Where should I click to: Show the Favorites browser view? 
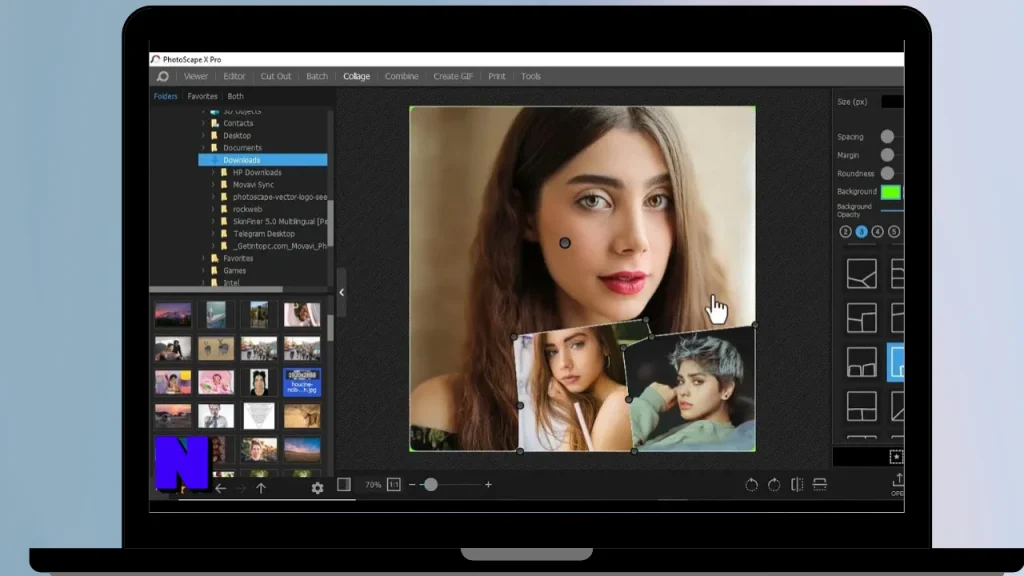tap(202, 96)
